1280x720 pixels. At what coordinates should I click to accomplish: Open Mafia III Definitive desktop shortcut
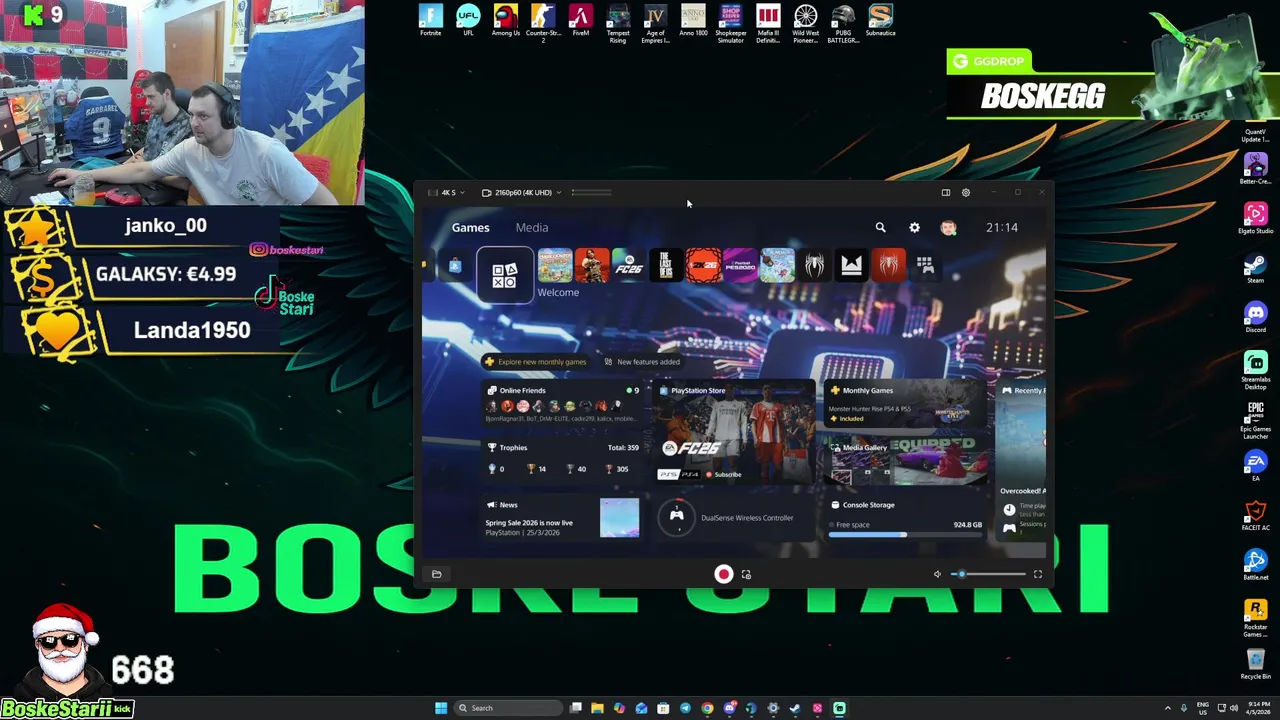tap(768, 24)
